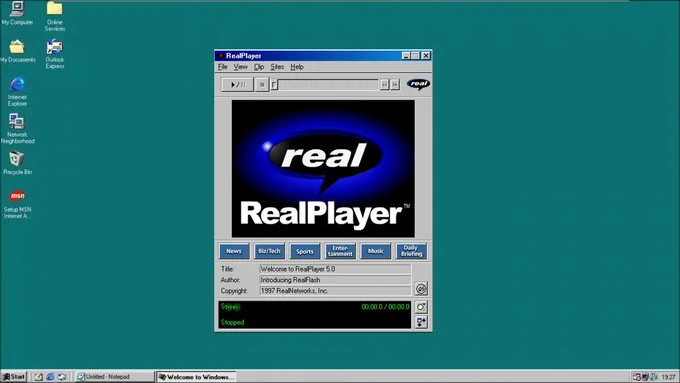Click the News channel button
The image size is (680, 383).
234,251
